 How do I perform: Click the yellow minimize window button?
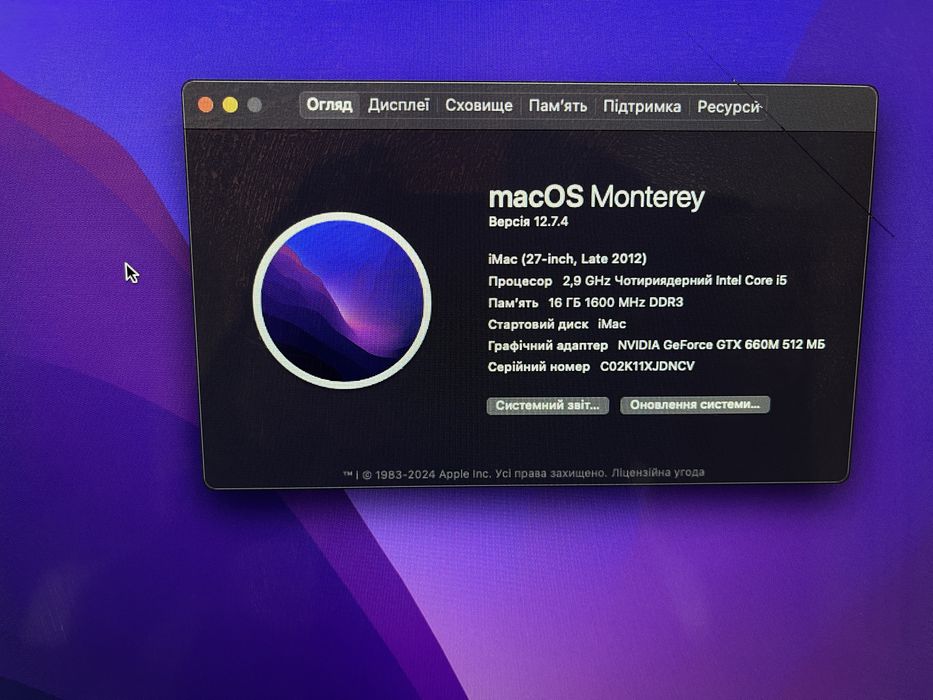230,105
